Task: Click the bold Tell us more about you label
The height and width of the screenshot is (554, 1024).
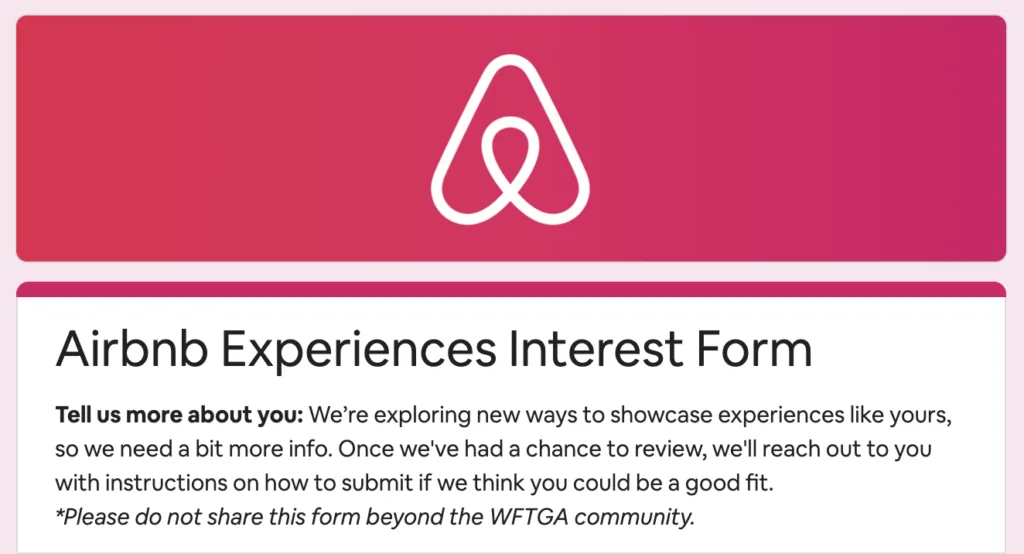Action: click(180, 415)
